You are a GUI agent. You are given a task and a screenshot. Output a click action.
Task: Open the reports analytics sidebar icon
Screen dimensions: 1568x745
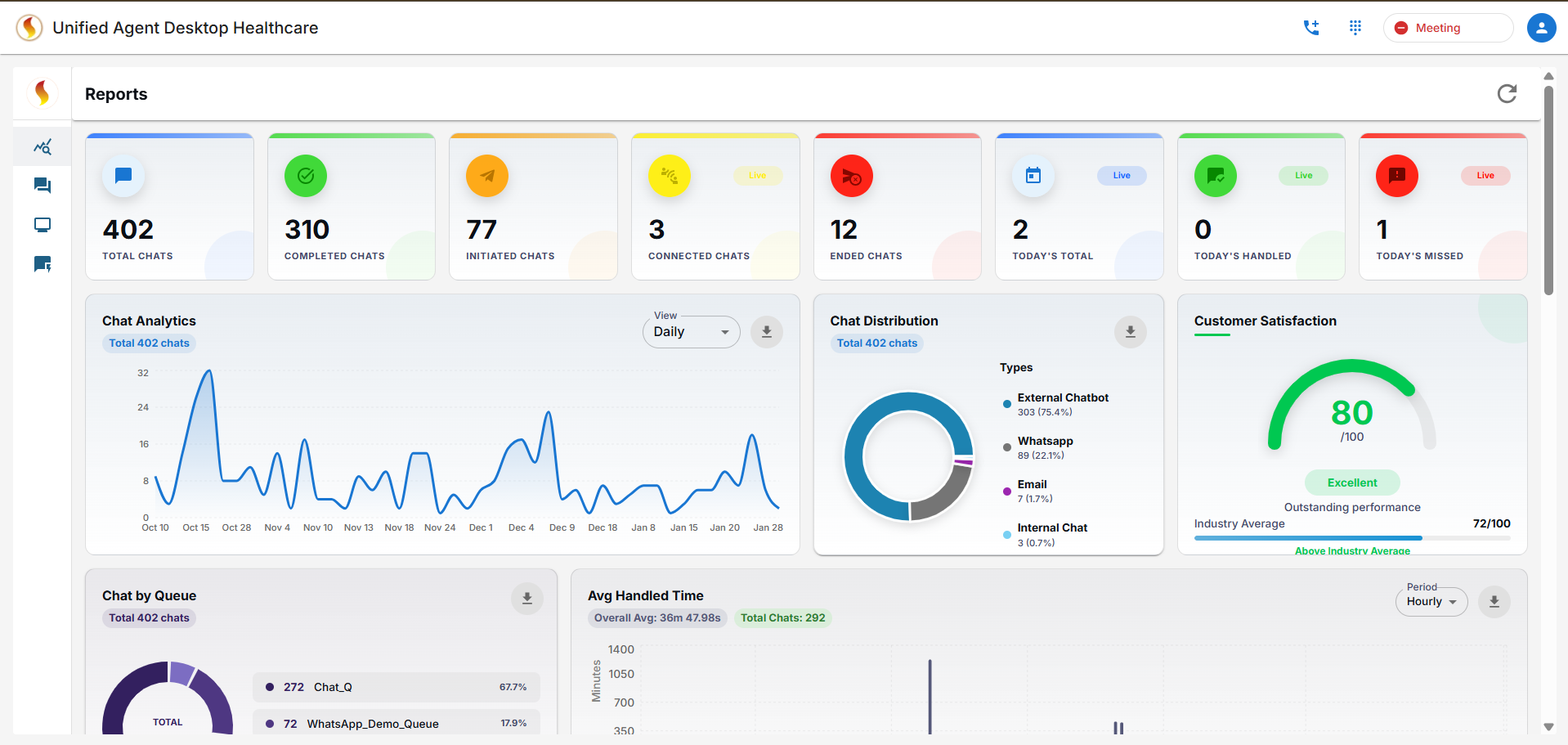[x=43, y=147]
